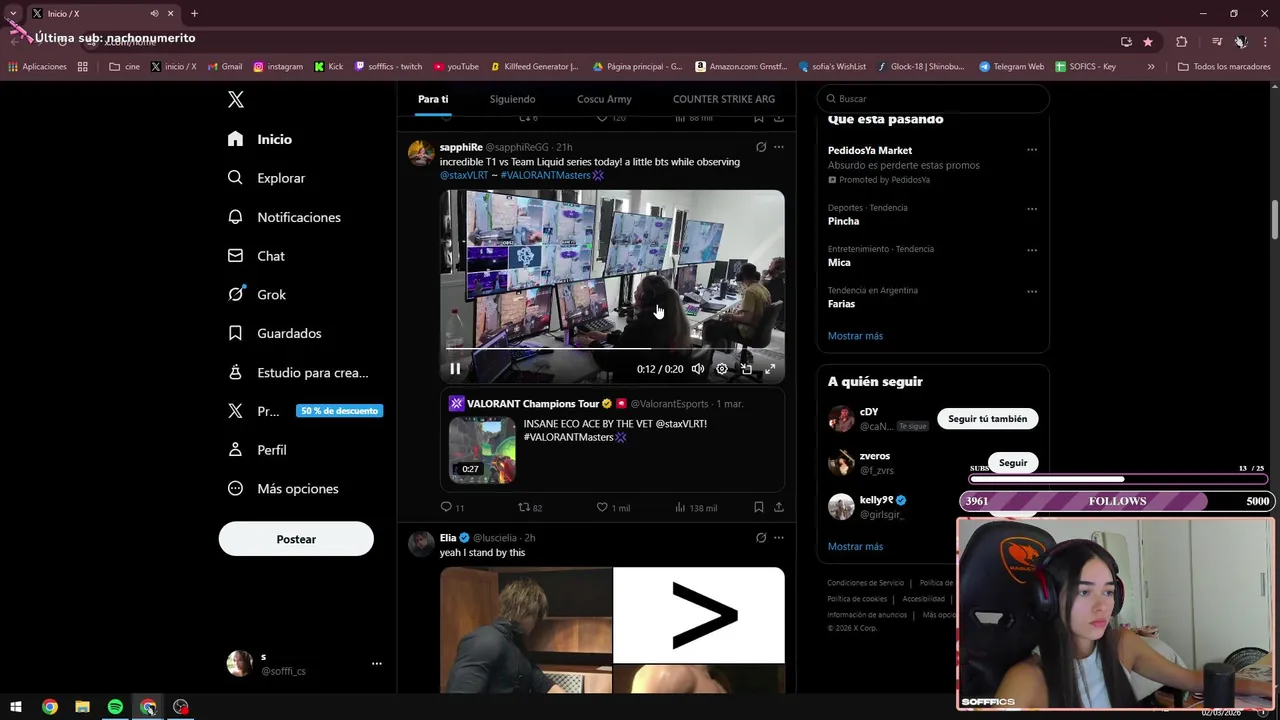The height and width of the screenshot is (720, 1280).
Task: Click the @staxVLRT mention in sapphiRe's post
Action: point(464,175)
